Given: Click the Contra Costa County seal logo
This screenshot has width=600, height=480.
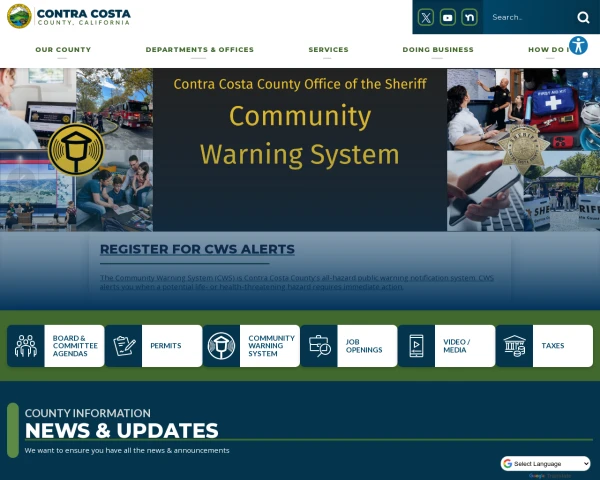Looking at the screenshot, I should pyautogui.click(x=19, y=16).
